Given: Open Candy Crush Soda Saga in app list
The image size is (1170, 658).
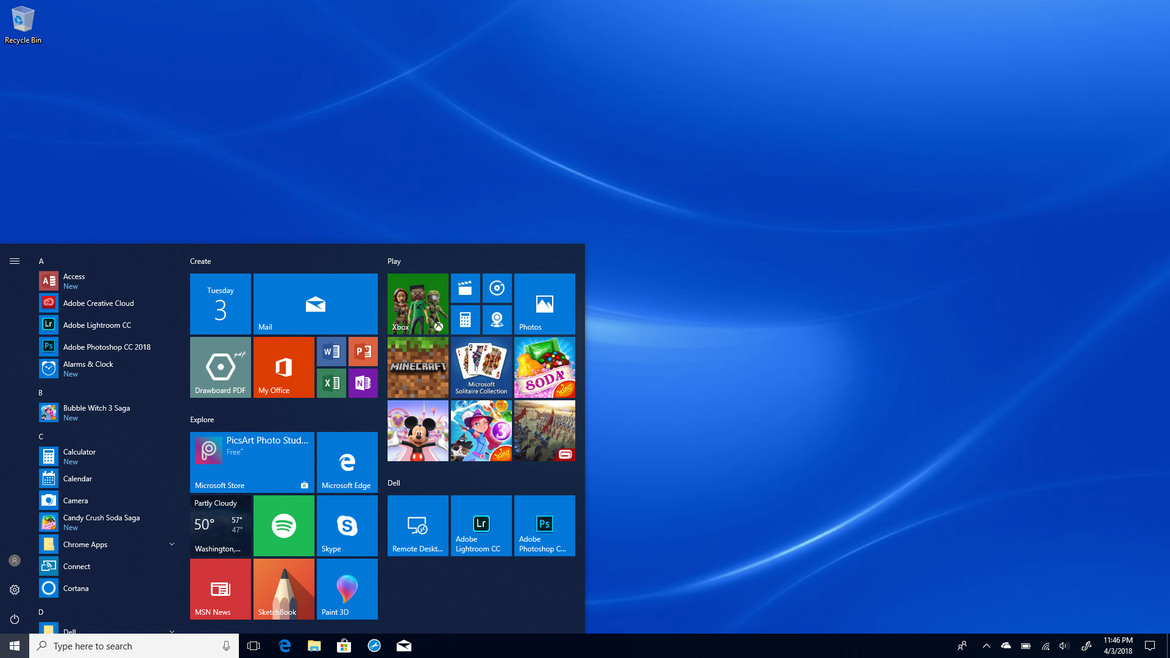Looking at the screenshot, I should [x=109, y=522].
